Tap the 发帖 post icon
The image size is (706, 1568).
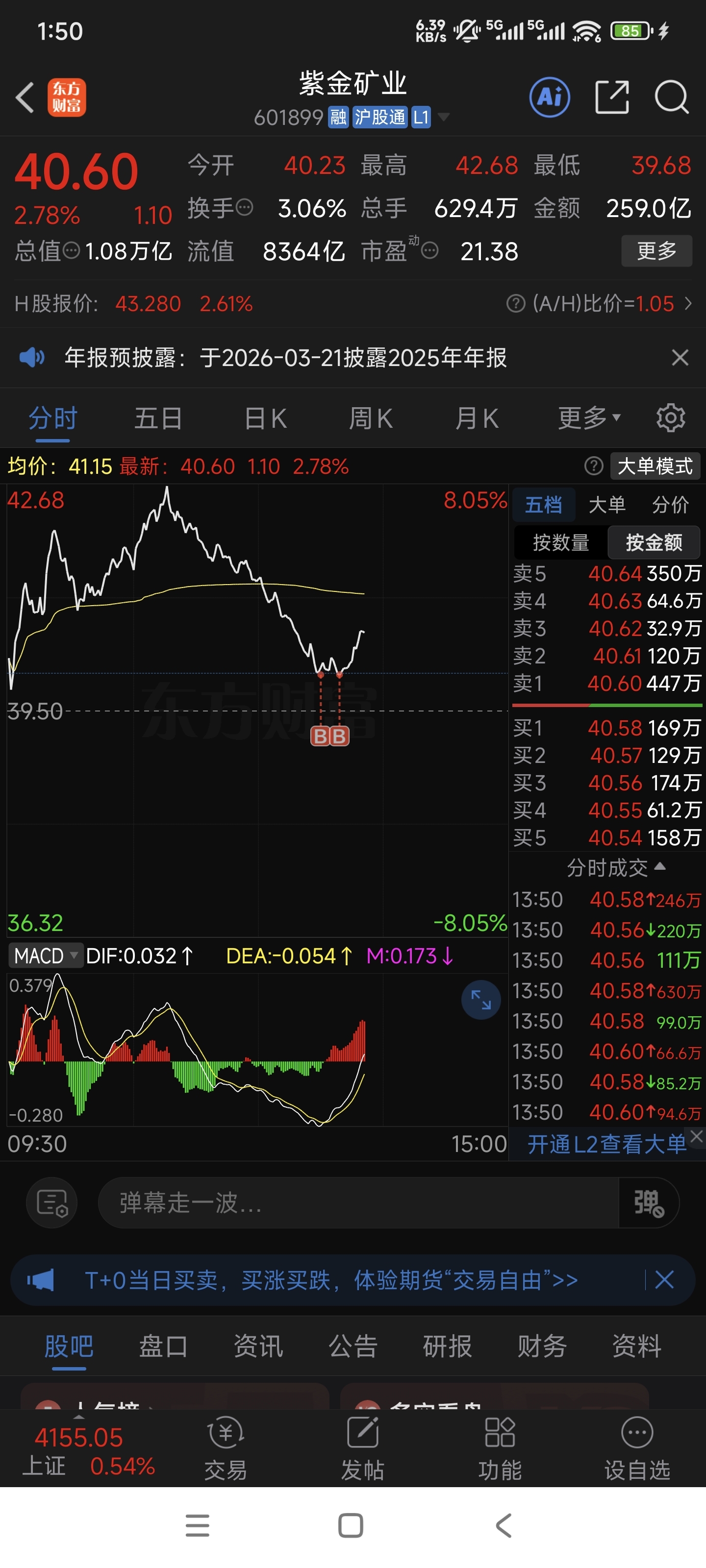[x=362, y=1448]
